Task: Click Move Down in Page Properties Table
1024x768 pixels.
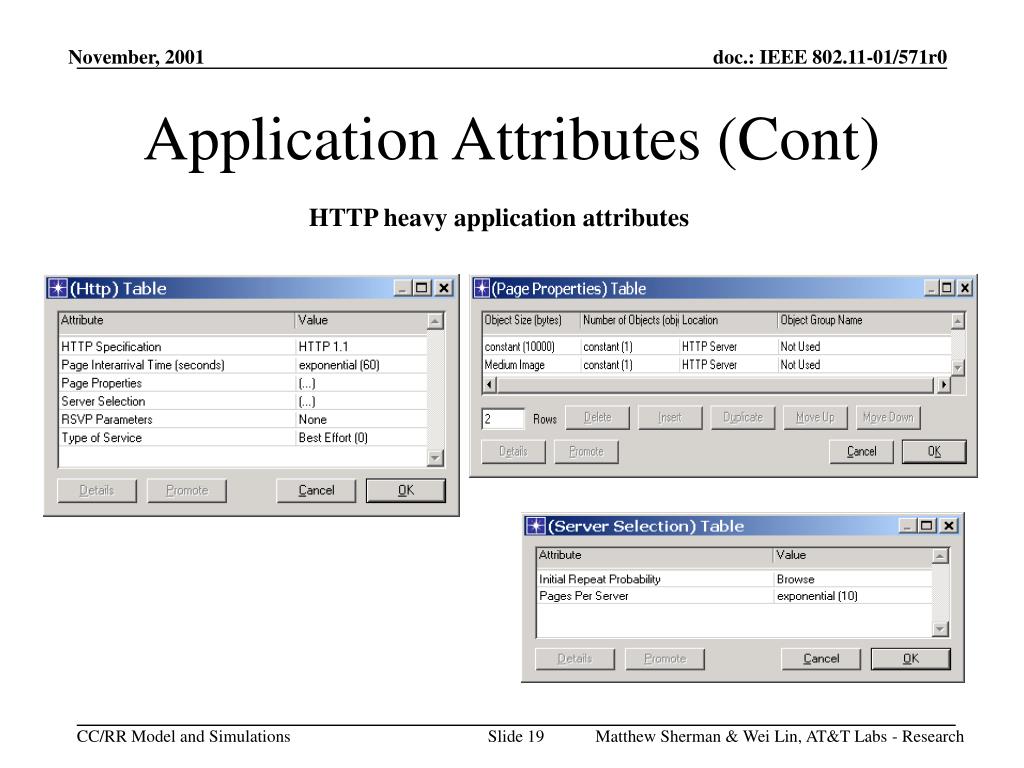Action: 888,417
